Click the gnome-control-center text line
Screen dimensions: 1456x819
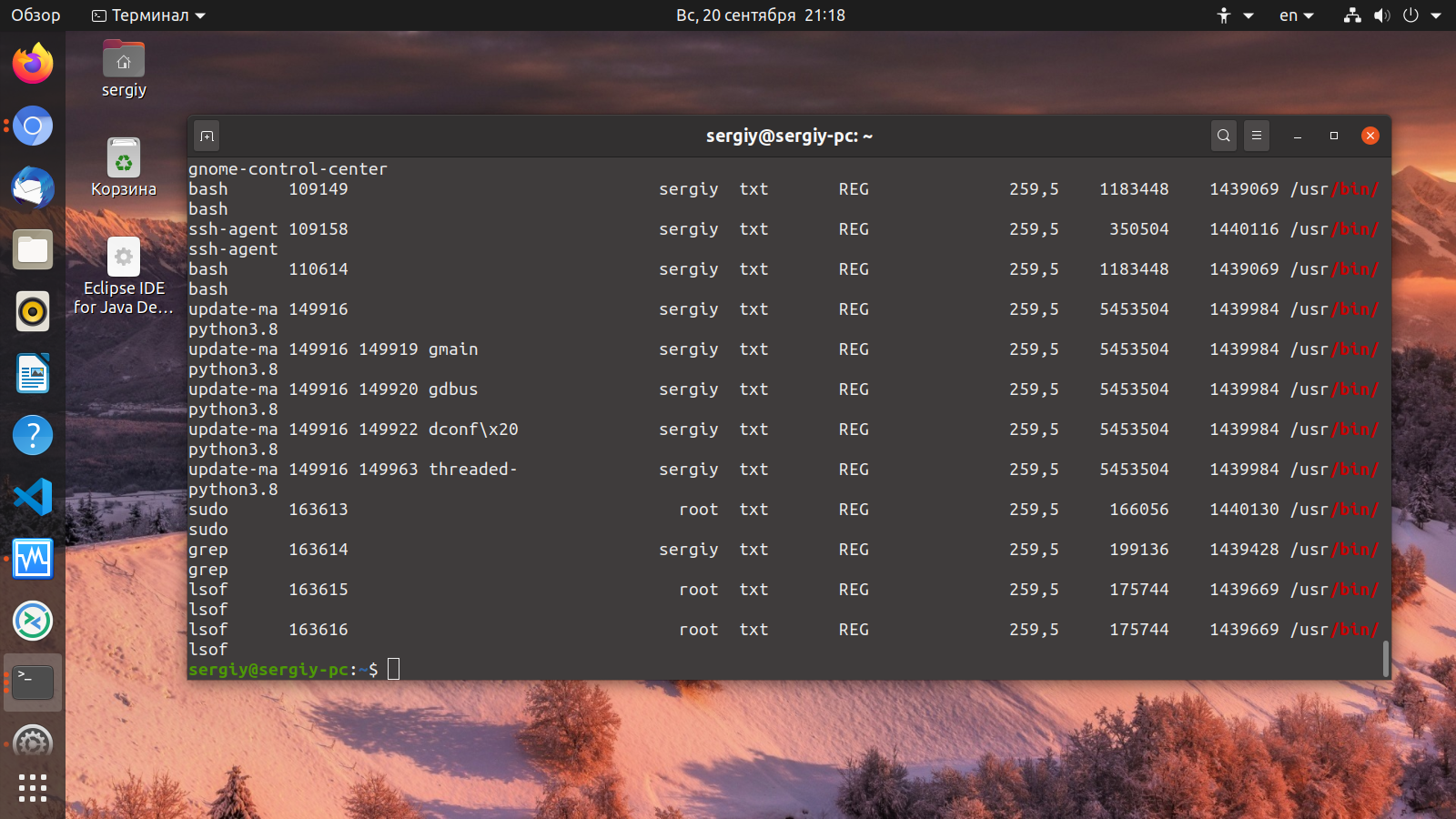click(x=288, y=169)
